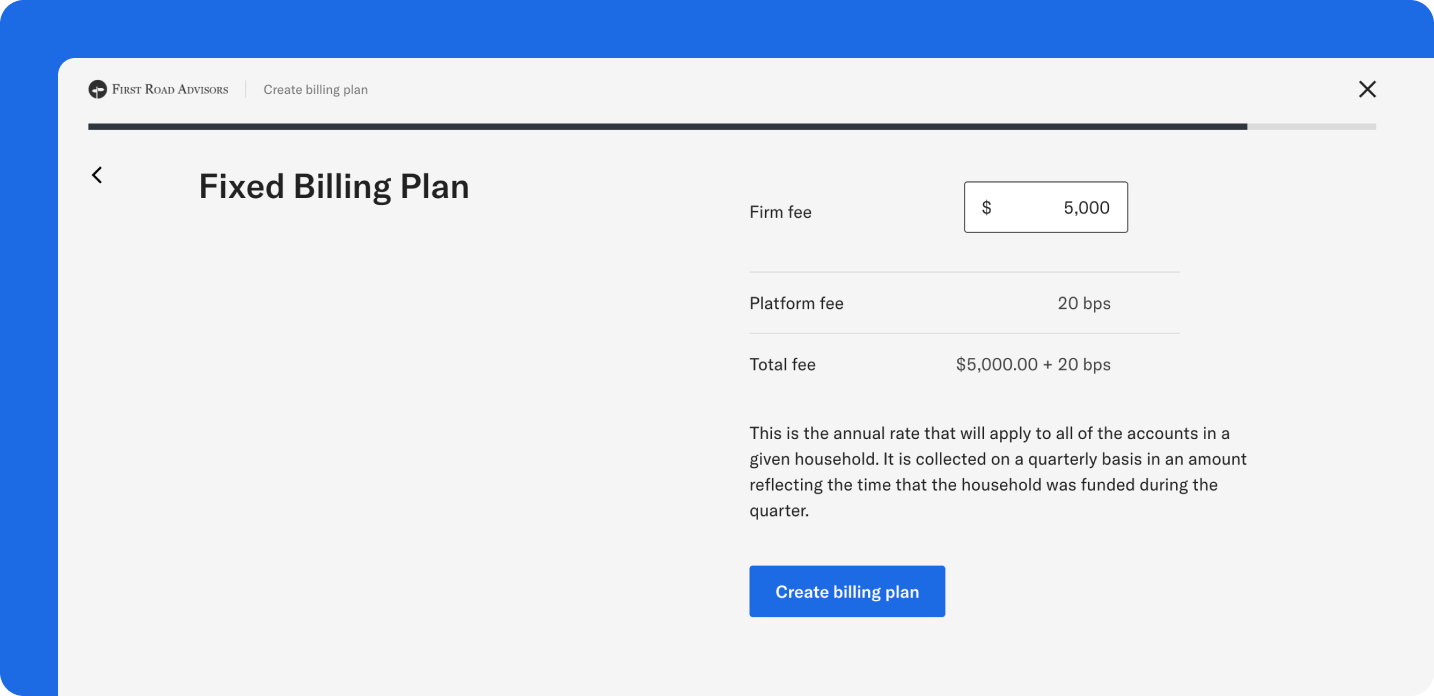The height and width of the screenshot is (696, 1434).
Task: Click the unfilled gray end of the progress bar
Action: point(1310,126)
